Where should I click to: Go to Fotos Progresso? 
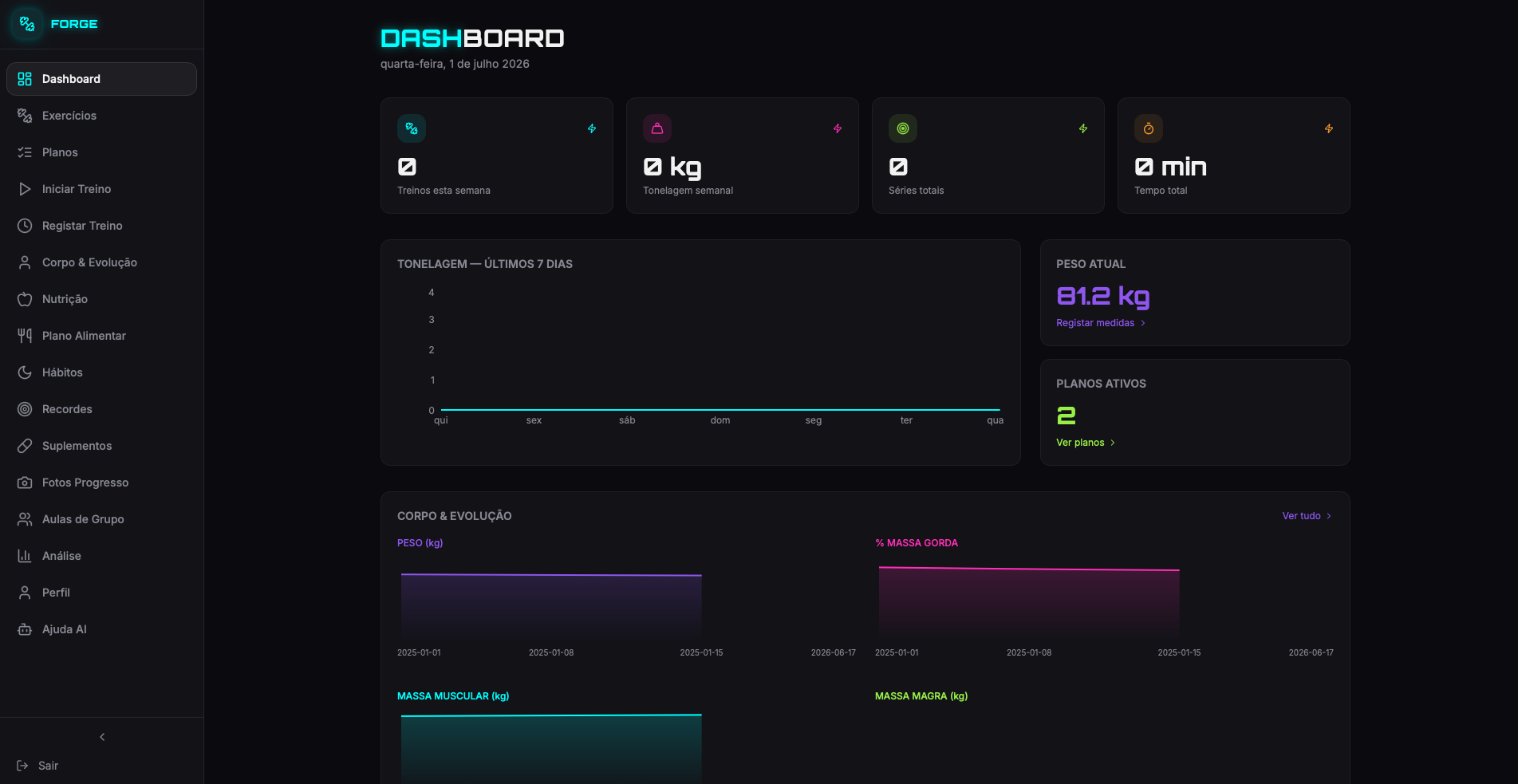tap(101, 483)
